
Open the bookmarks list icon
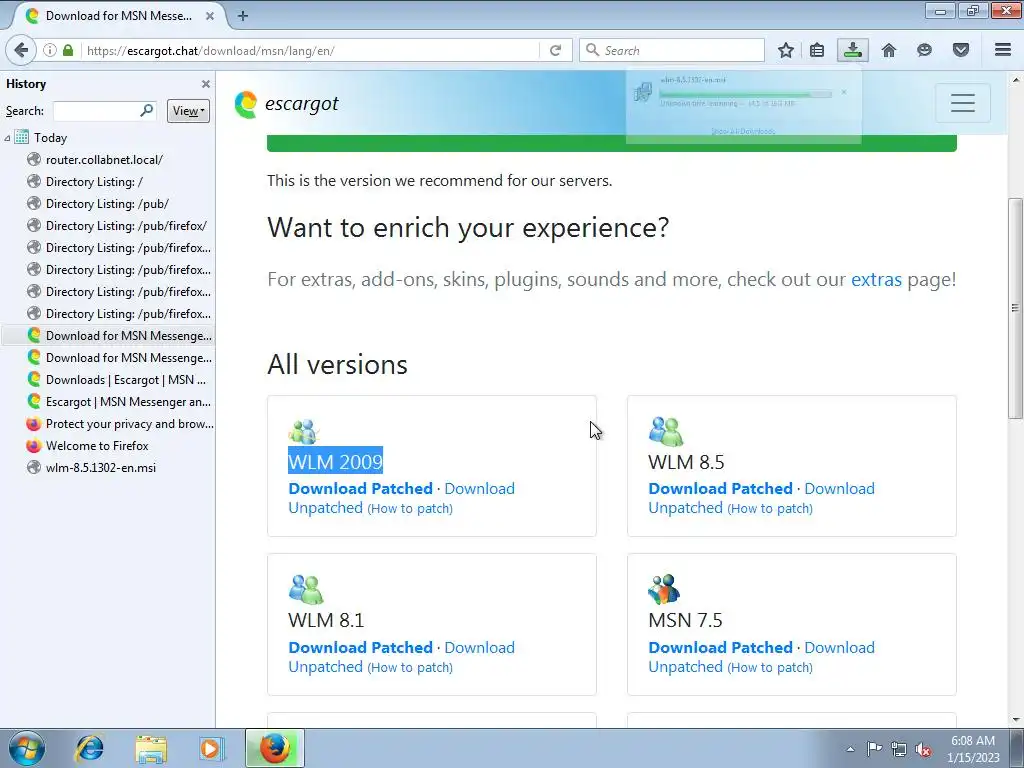point(817,50)
